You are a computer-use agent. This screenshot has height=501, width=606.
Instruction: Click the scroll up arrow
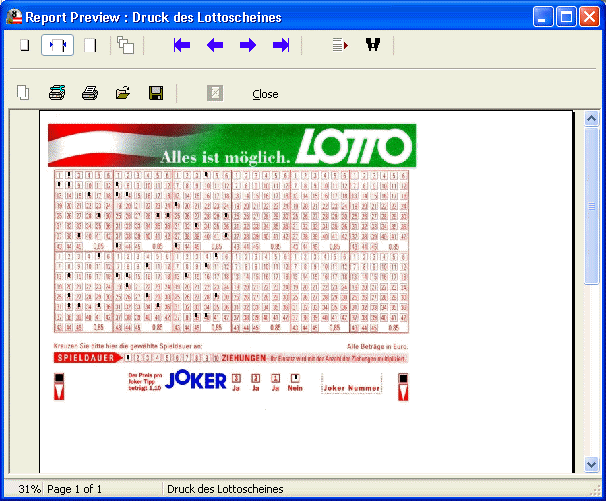pos(591,119)
